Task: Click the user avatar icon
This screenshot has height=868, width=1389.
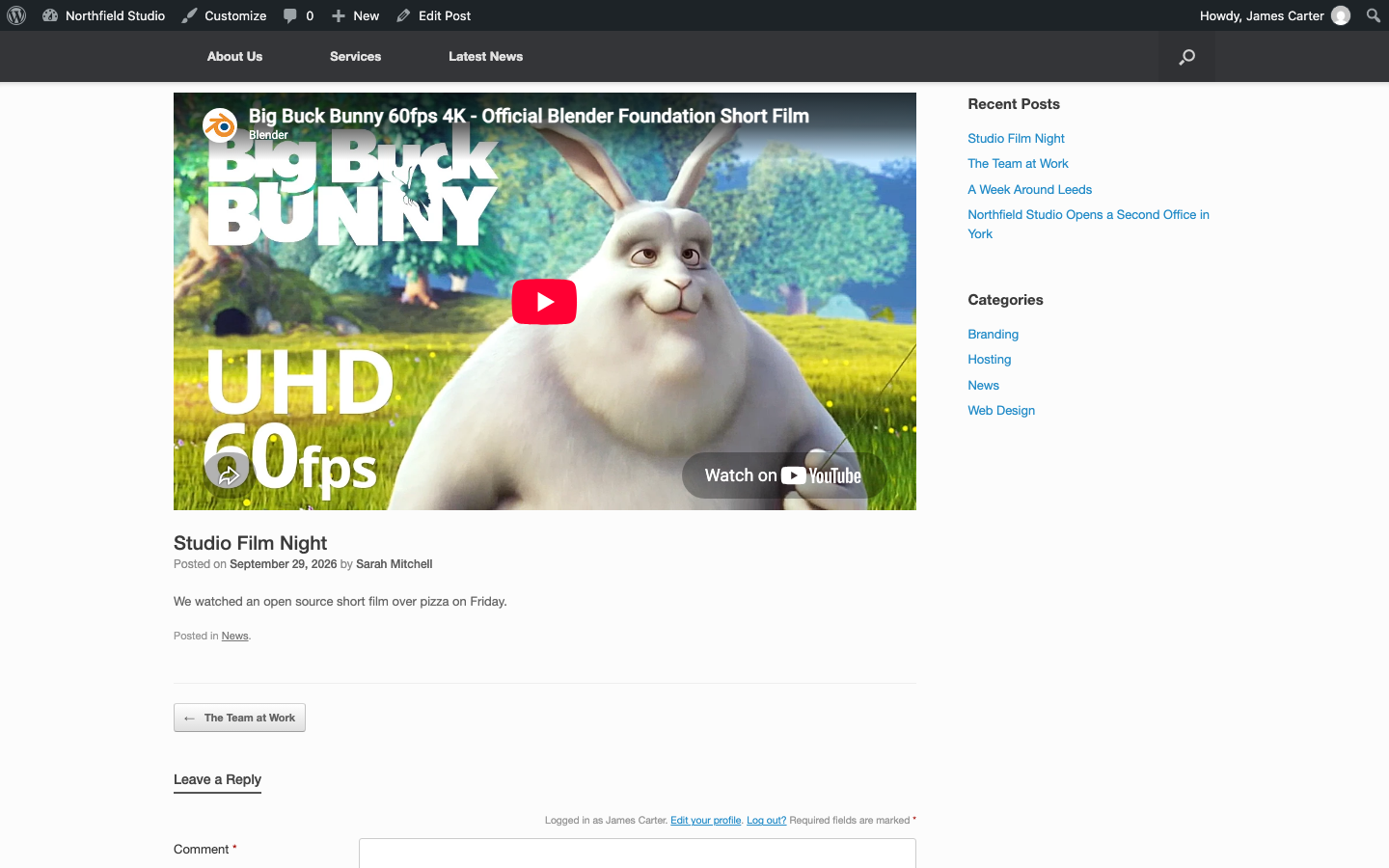Action: (1341, 15)
